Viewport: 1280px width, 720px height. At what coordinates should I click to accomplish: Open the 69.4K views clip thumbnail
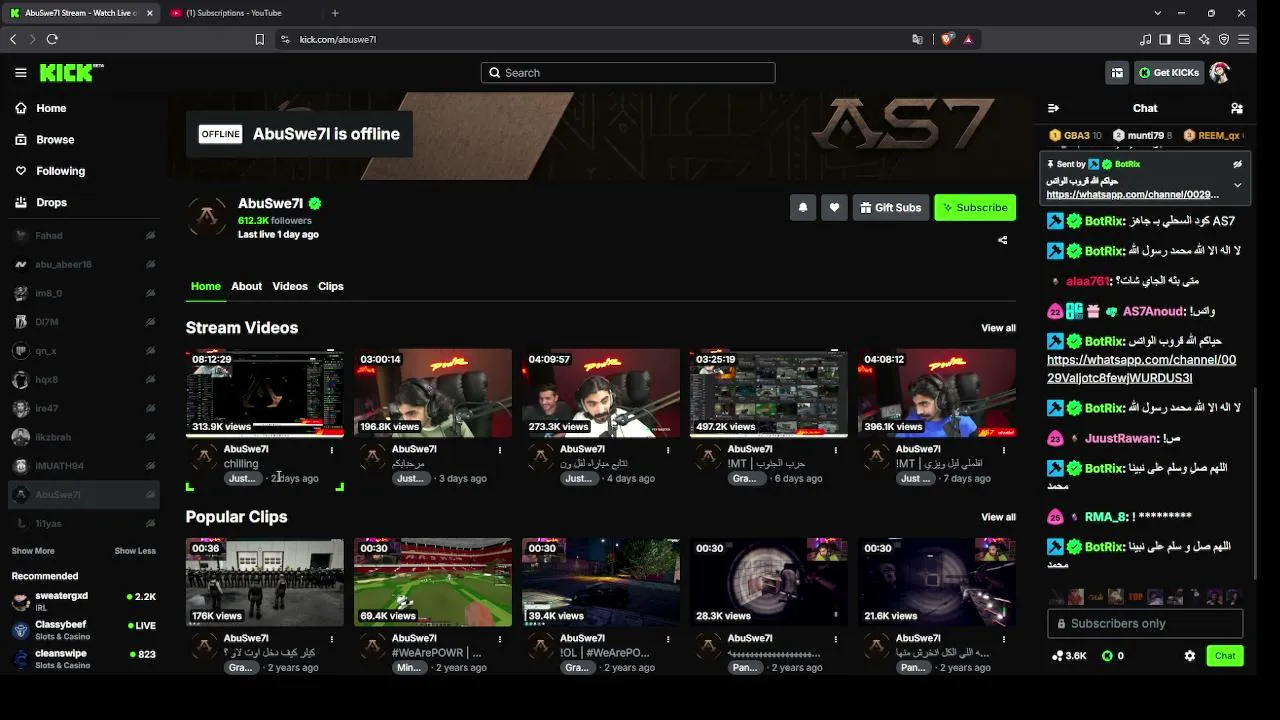432,582
